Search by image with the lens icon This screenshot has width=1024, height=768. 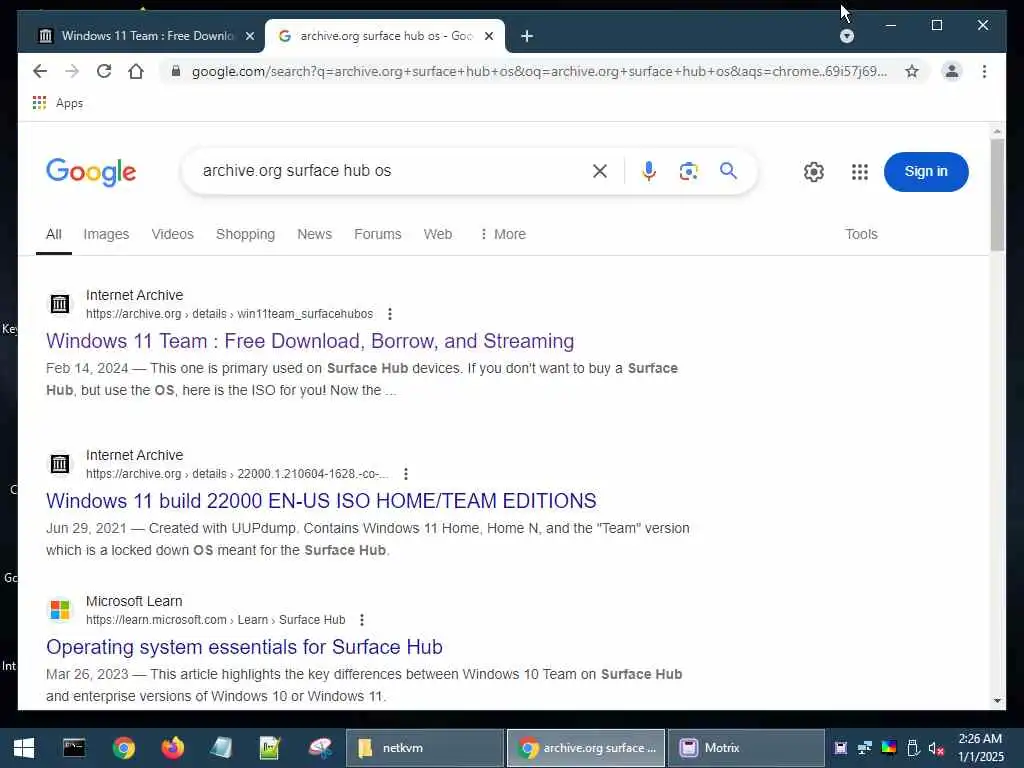pos(688,171)
